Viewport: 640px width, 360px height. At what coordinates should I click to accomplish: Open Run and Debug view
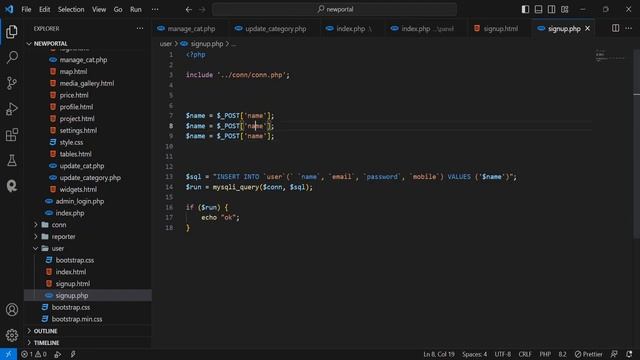12,109
